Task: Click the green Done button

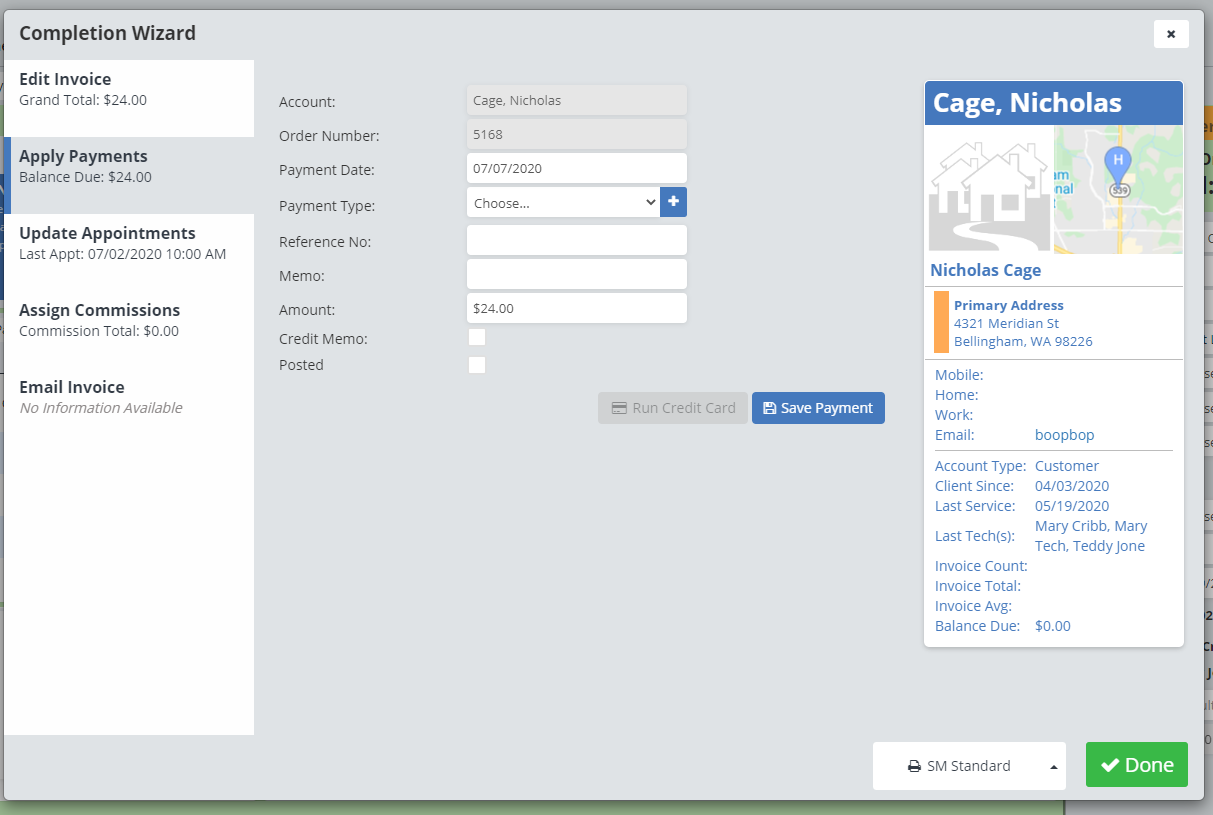Action: point(1136,765)
